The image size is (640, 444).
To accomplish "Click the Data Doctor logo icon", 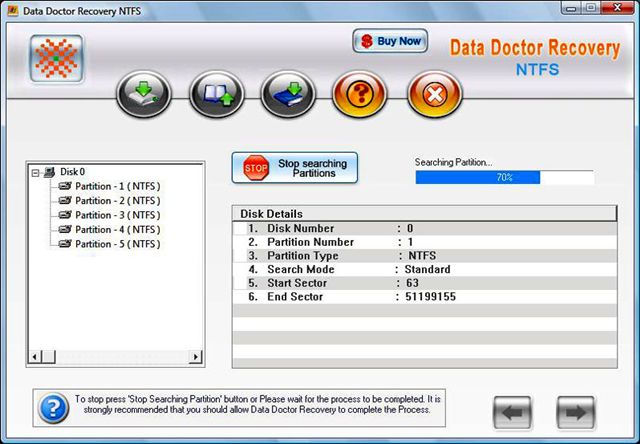I will coord(57,58).
